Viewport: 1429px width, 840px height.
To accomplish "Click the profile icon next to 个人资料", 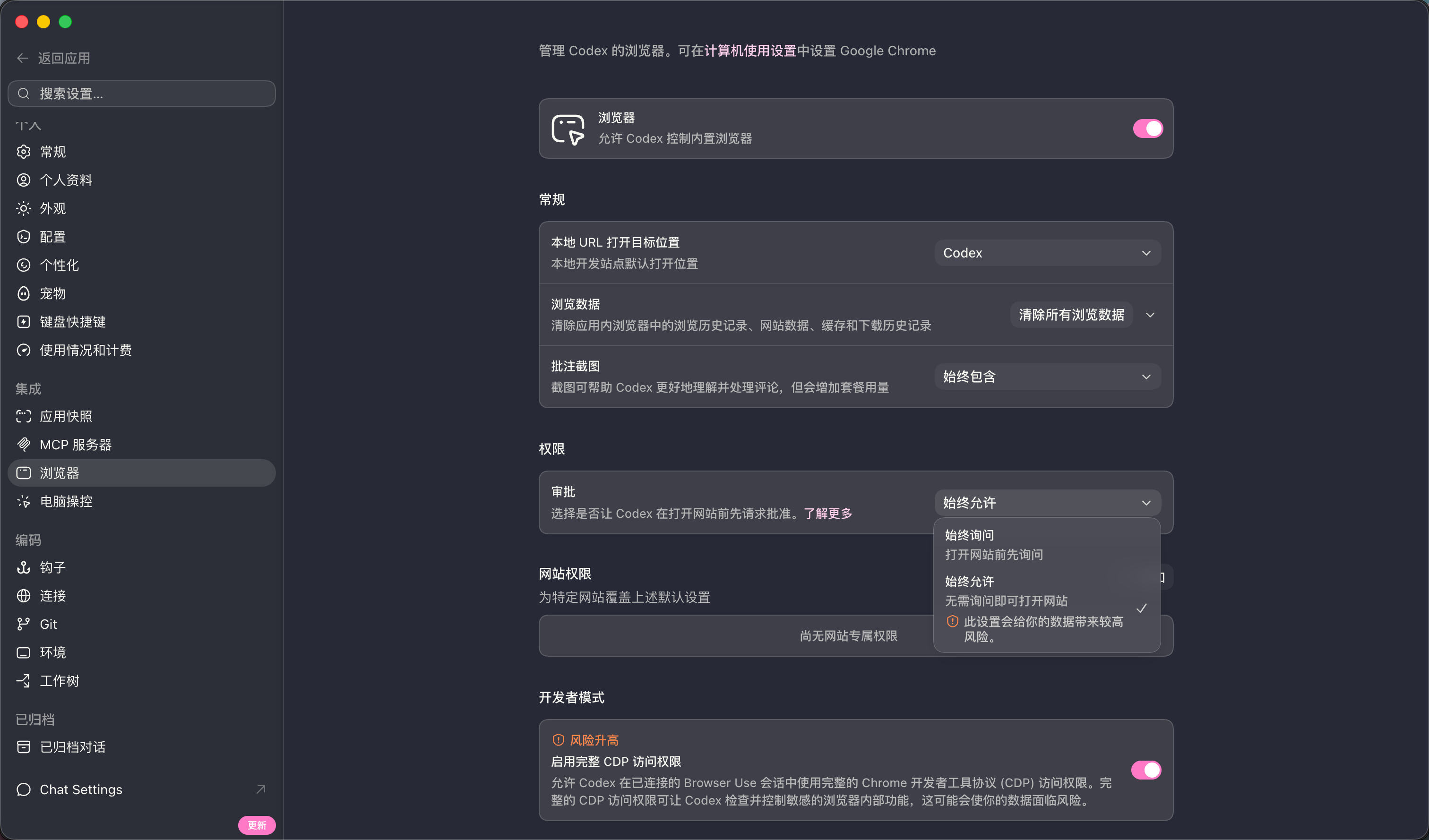I will point(23,180).
